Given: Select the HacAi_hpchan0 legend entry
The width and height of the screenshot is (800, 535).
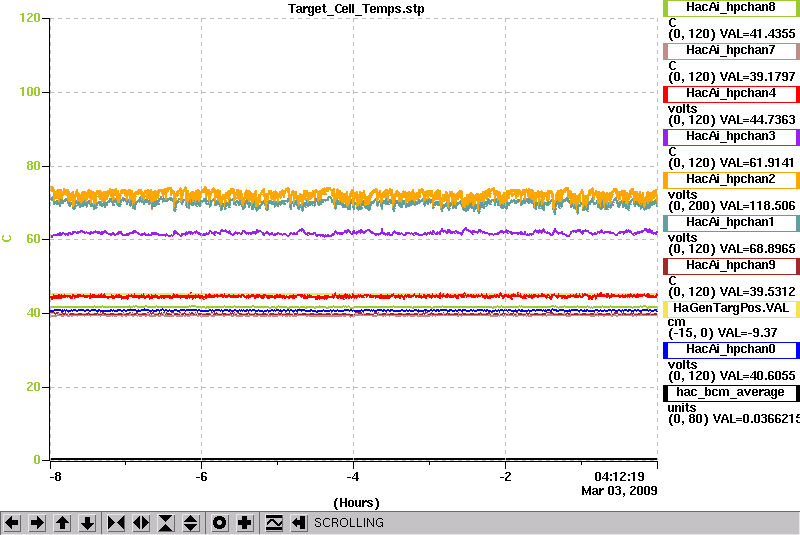Looking at the screenshot, I should pos(731,350).
